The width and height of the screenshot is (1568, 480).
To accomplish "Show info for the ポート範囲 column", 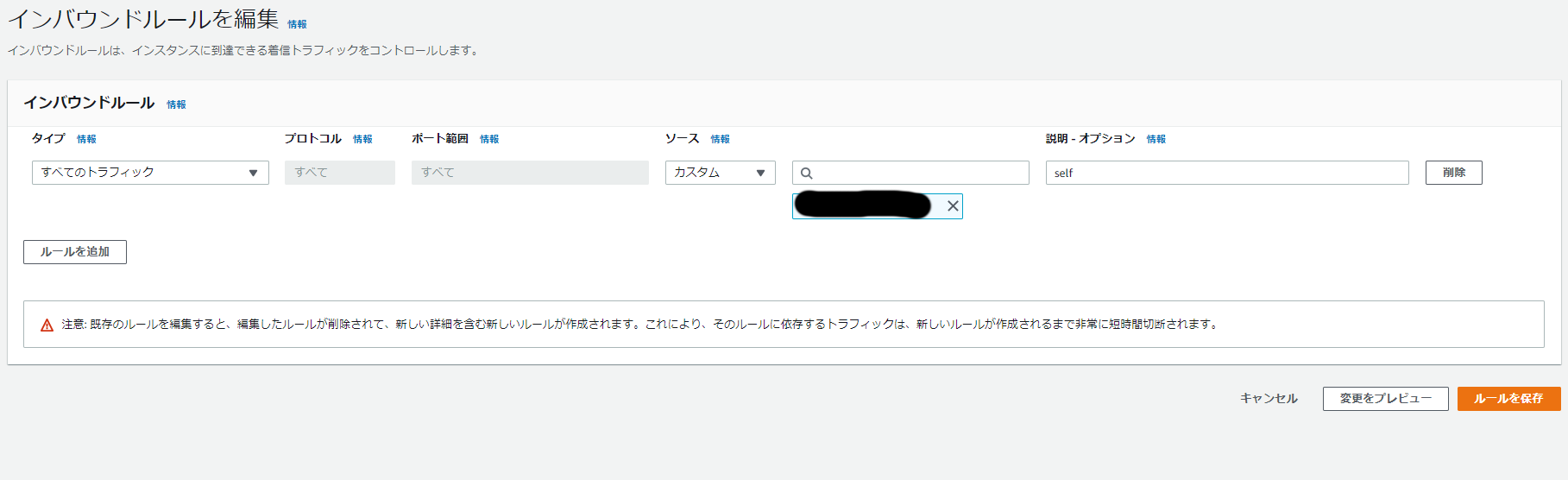I will point(489,139).
